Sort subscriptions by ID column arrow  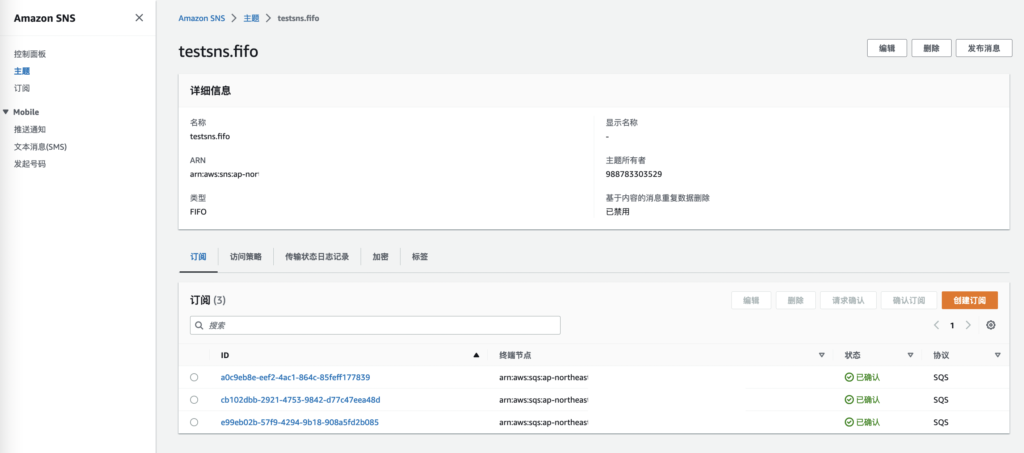pyautogui.click(x=476, y=355)
